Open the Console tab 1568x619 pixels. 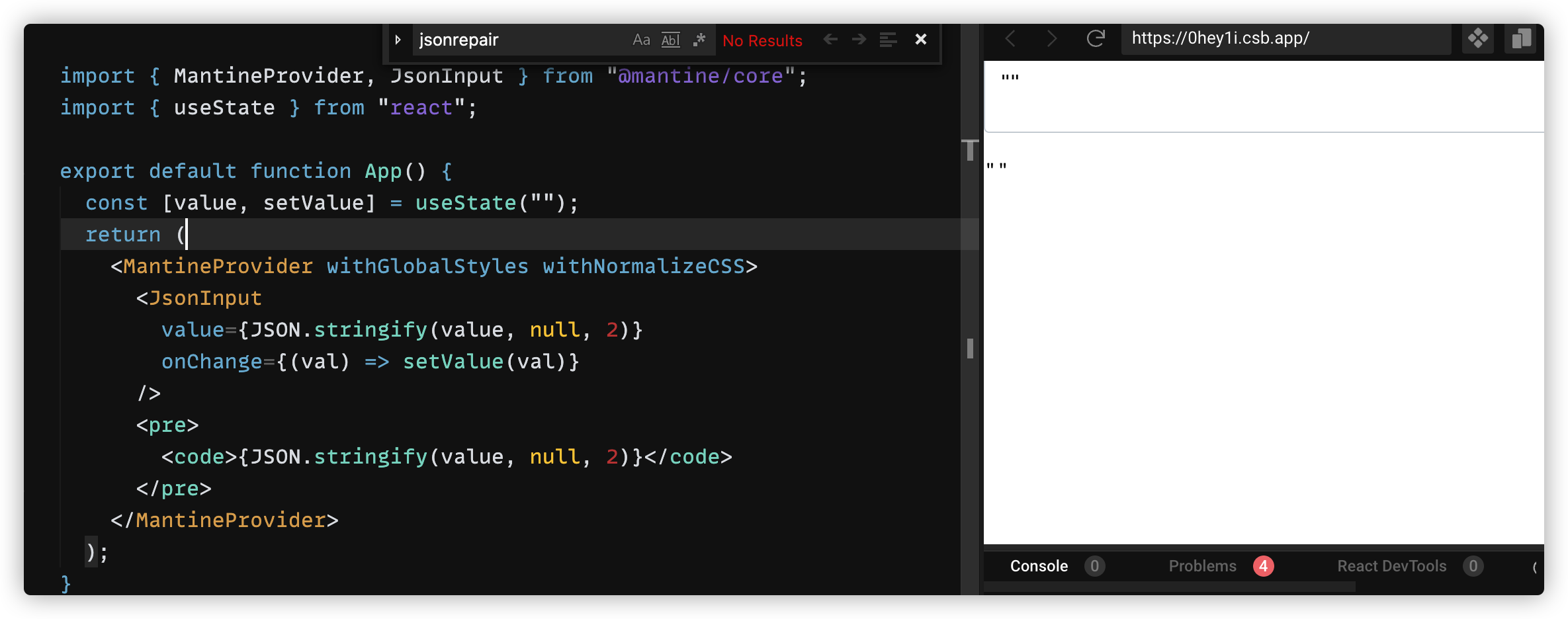1039,565
